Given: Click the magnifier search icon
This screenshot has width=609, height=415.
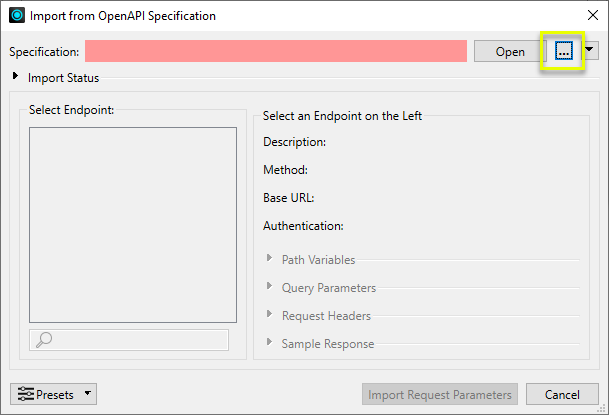Looking at the screenshot, I should [x=44, y=340].
